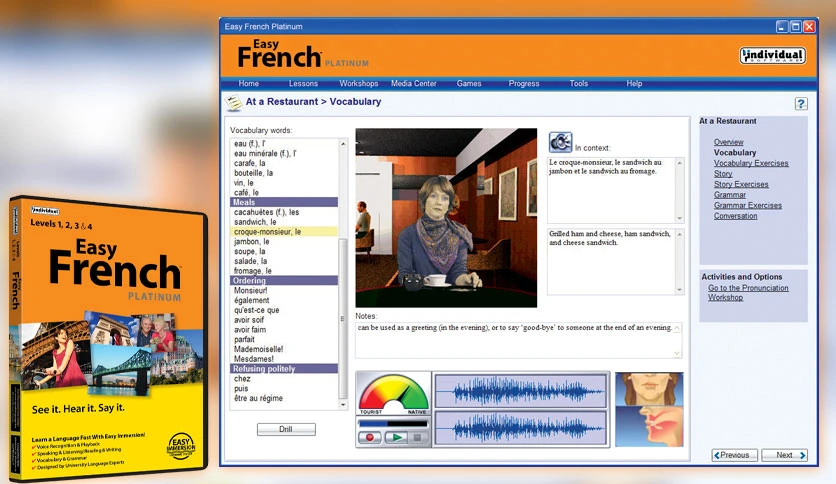Open the Media Center menu
Image resolution: width=836 pixels, height=484 pixels.
point(414,84)
